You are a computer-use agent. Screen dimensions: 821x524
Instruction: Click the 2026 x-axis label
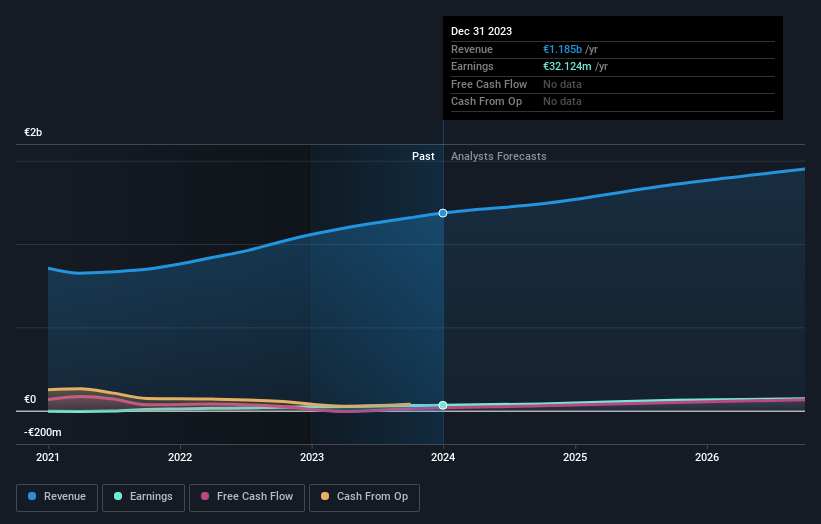point(707,457)
